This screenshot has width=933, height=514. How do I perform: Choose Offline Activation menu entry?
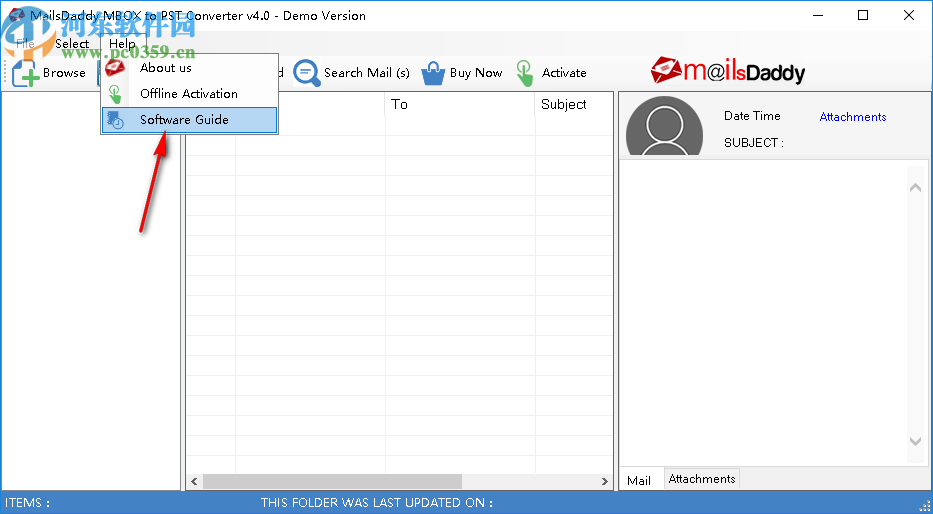189,94
